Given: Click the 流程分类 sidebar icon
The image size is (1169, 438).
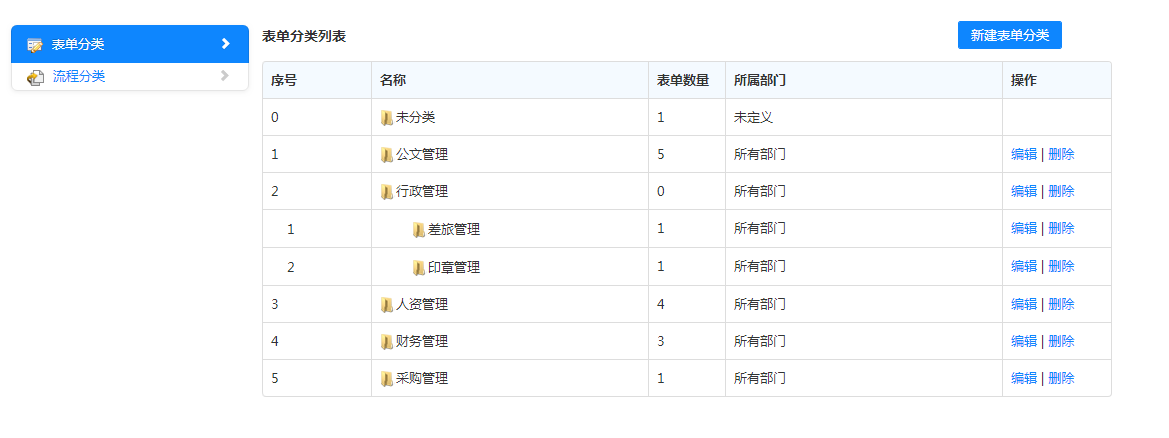Looking at the screenshot, I should pyautogui.click(x=35, y=77).
